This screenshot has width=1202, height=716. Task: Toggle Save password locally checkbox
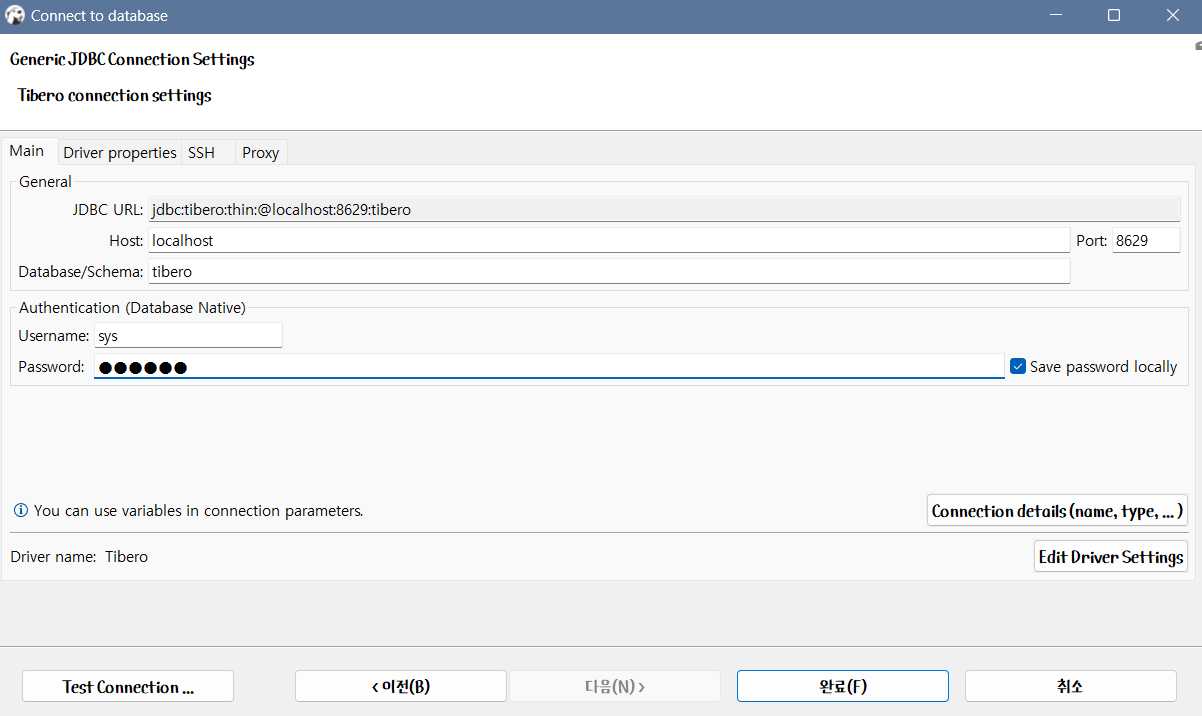point(1018,367)
